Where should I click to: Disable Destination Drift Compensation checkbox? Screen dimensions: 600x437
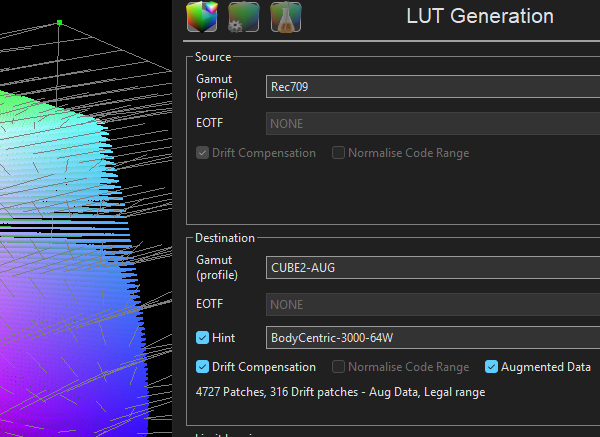tap(203, 367)
